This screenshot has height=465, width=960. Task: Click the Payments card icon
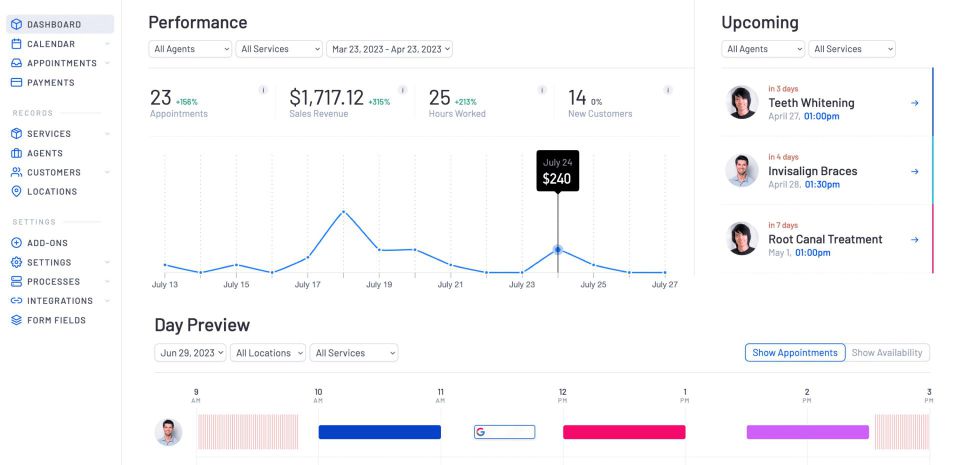click(x=16, y=83)
